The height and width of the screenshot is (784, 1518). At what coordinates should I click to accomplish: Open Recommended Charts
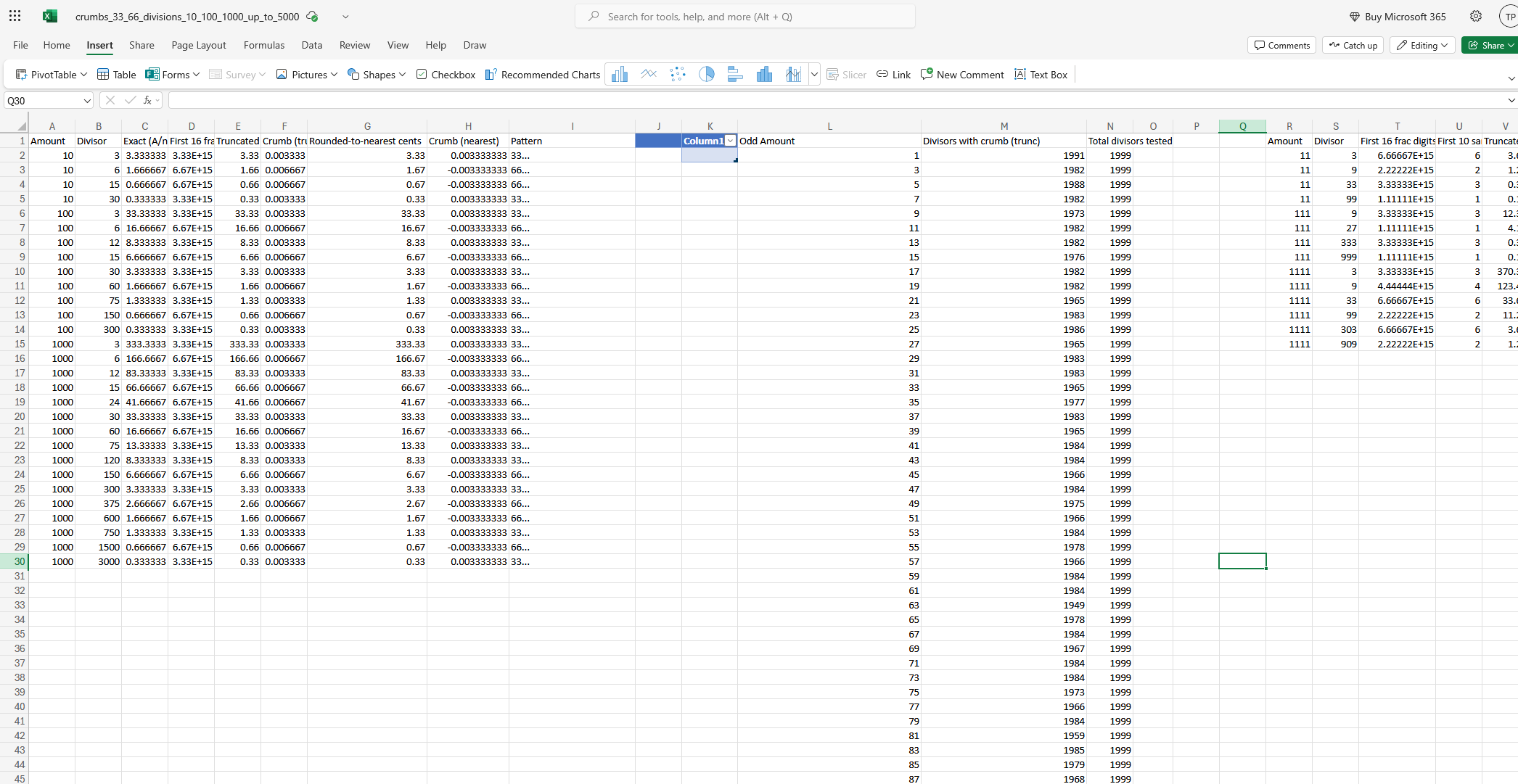pos(543,75)
